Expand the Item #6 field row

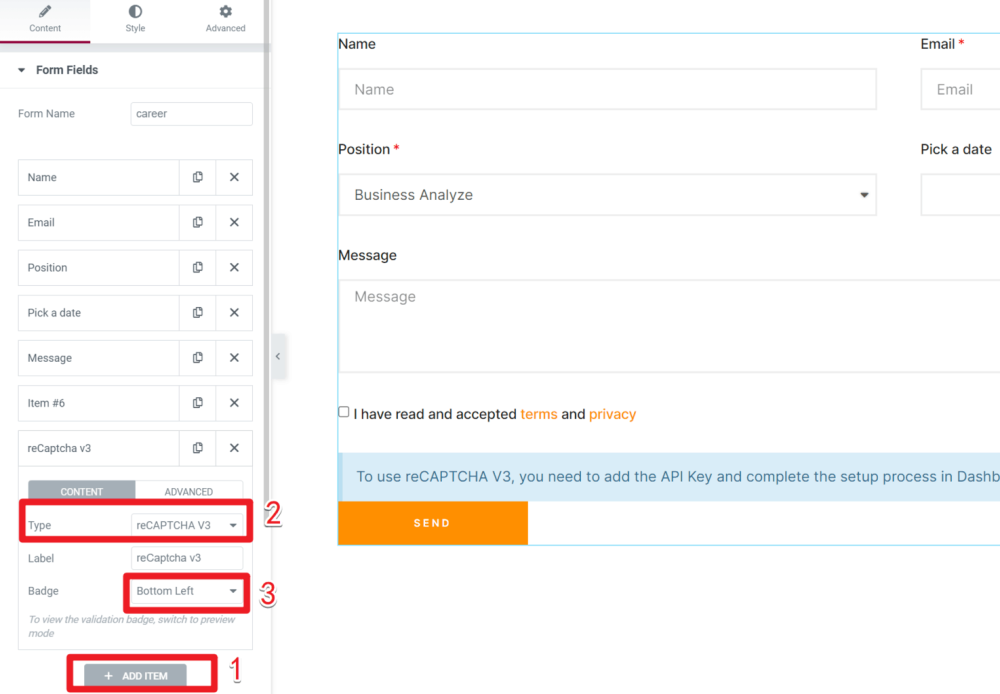tap(99, 403)
